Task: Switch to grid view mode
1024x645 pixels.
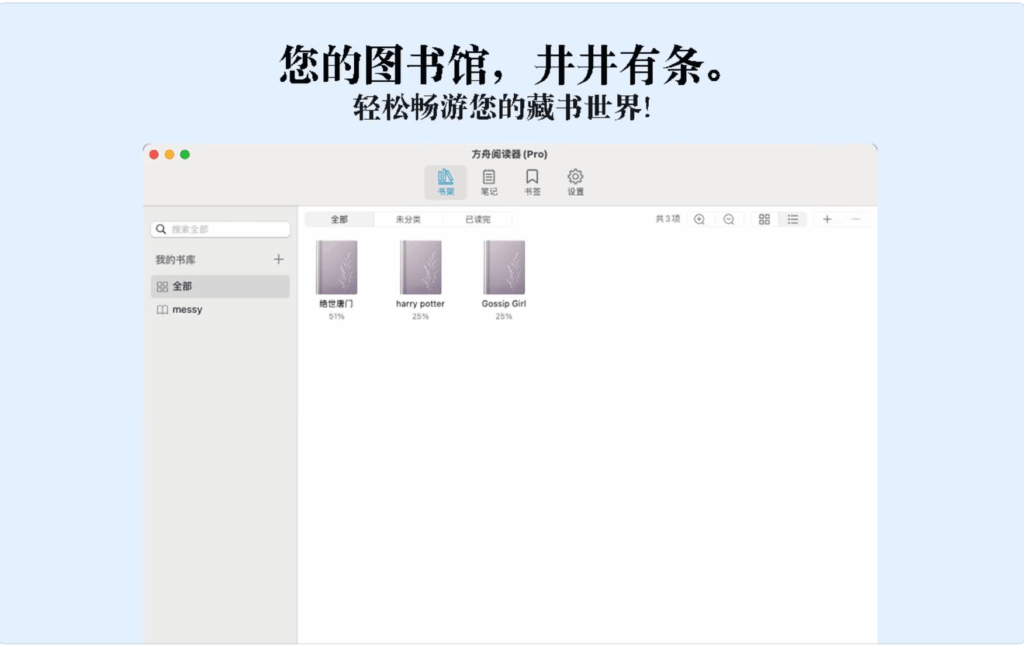Action: coord(763,219)
